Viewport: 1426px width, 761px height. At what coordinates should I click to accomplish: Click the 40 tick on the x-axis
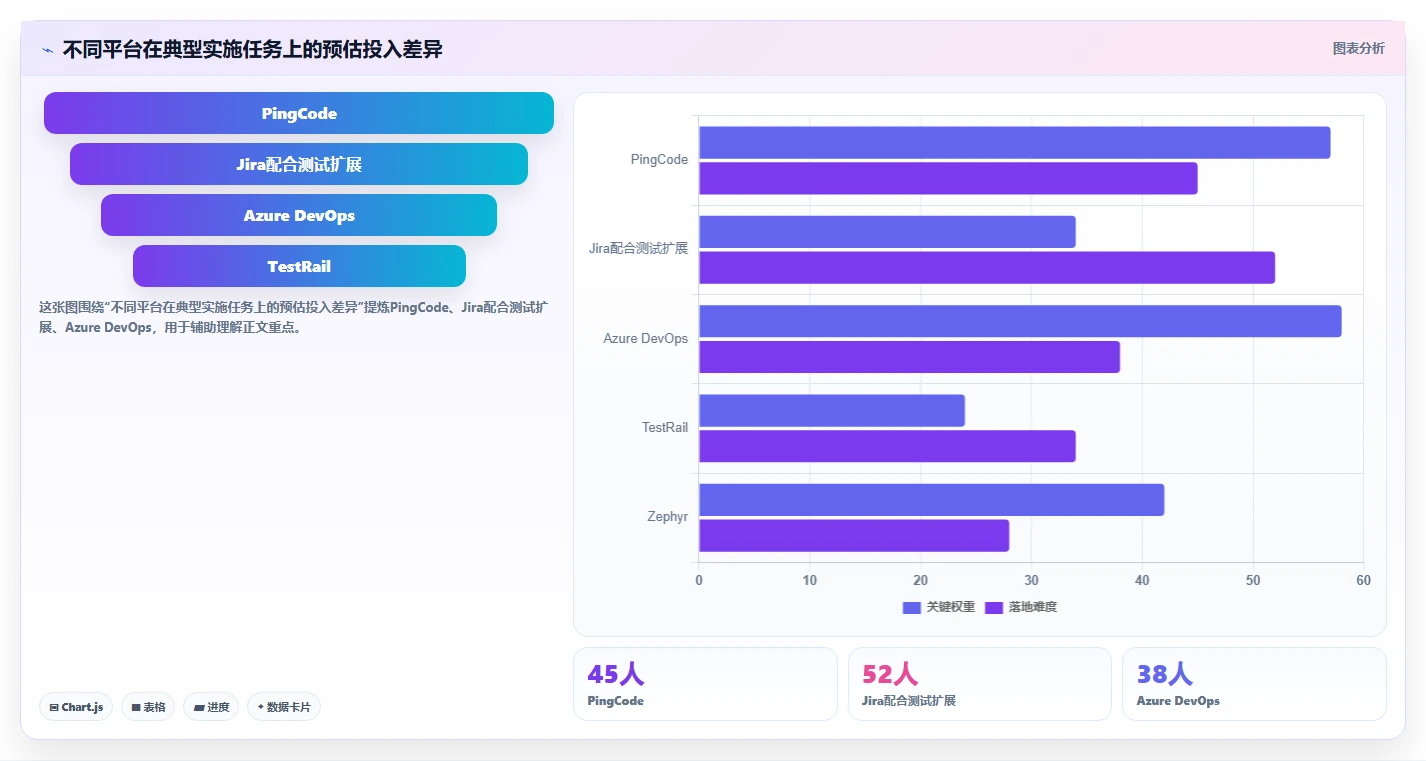[x=1142, y=581]
